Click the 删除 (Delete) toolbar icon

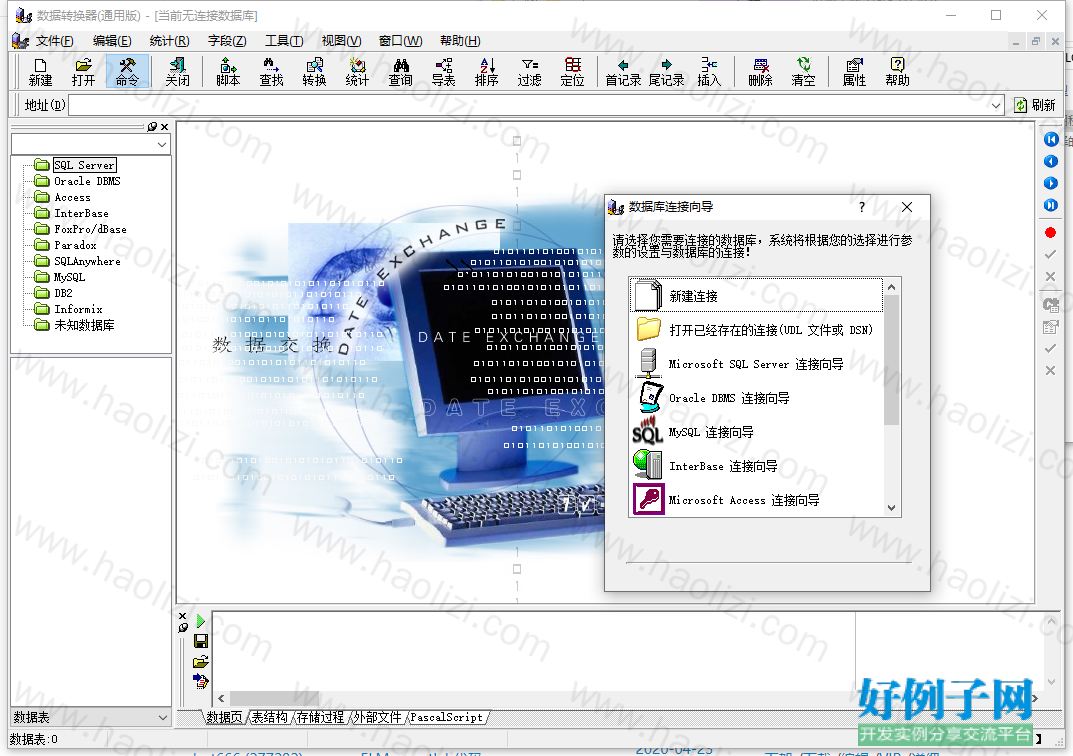pos(760,72)
